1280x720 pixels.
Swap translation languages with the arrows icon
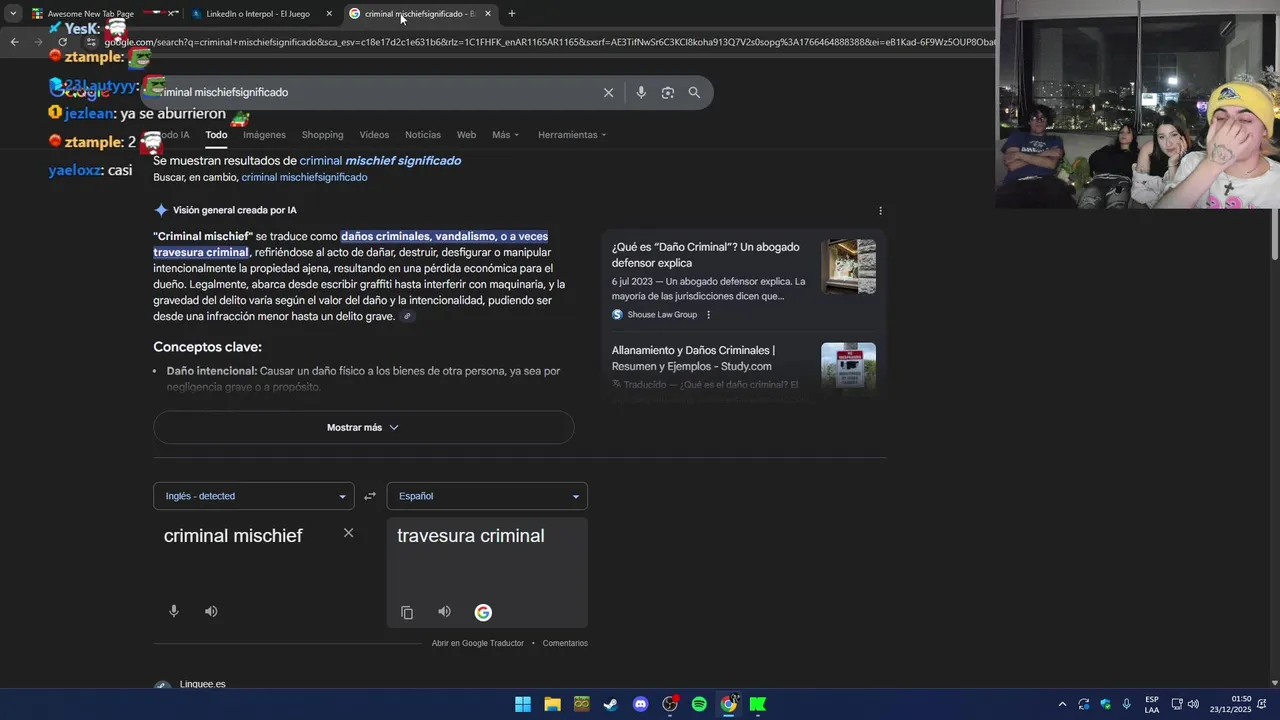370,496
